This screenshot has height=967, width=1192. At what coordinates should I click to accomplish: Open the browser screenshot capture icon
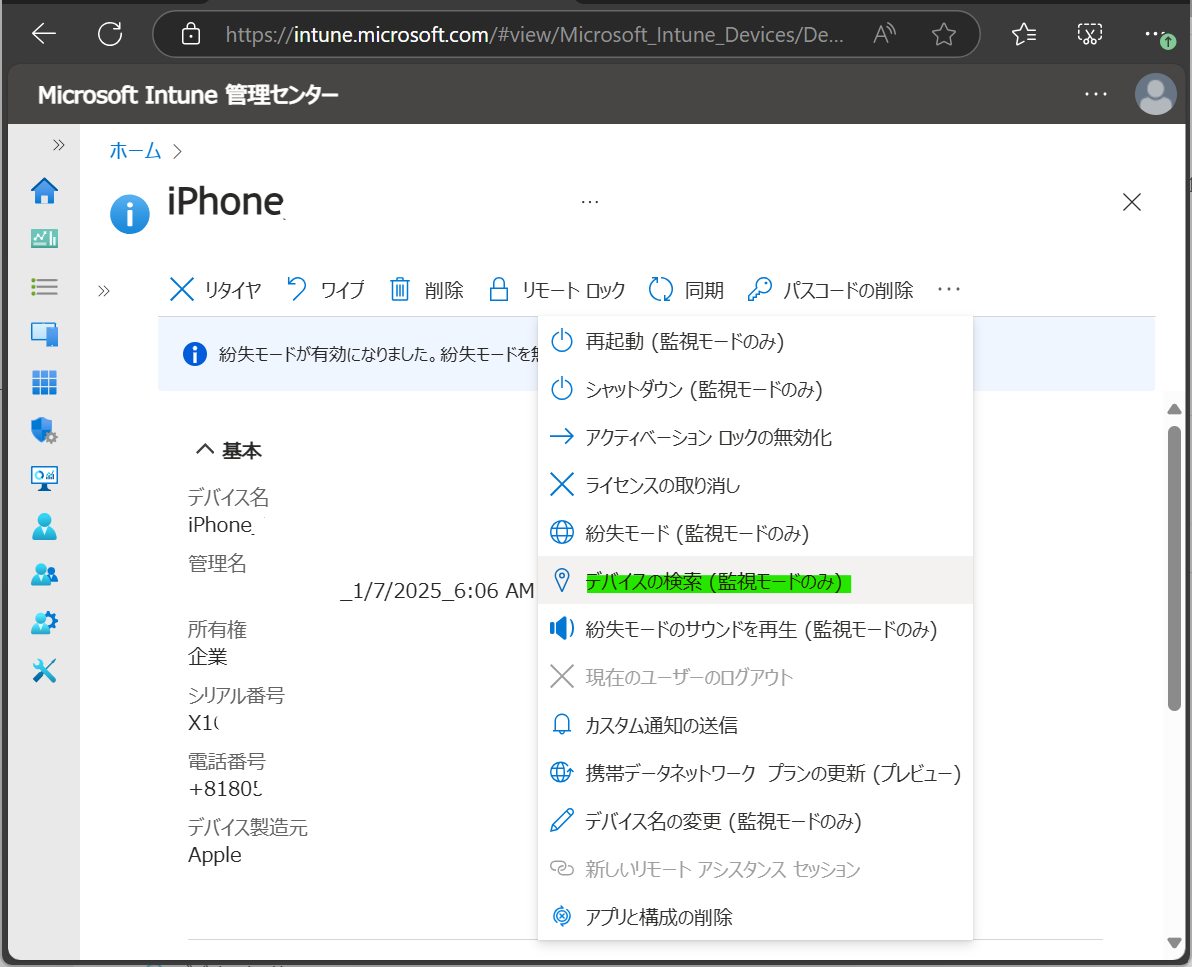(x=1089, y=34)
